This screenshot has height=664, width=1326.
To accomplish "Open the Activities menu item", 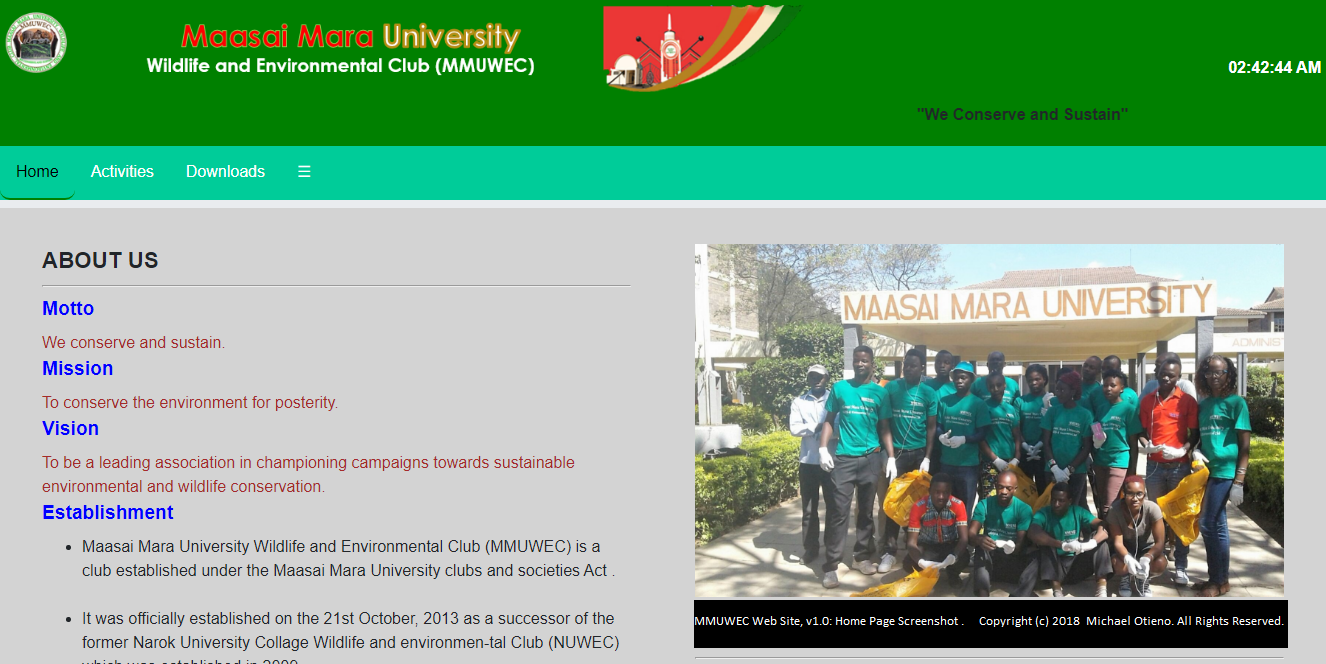I will pos(122,172).
